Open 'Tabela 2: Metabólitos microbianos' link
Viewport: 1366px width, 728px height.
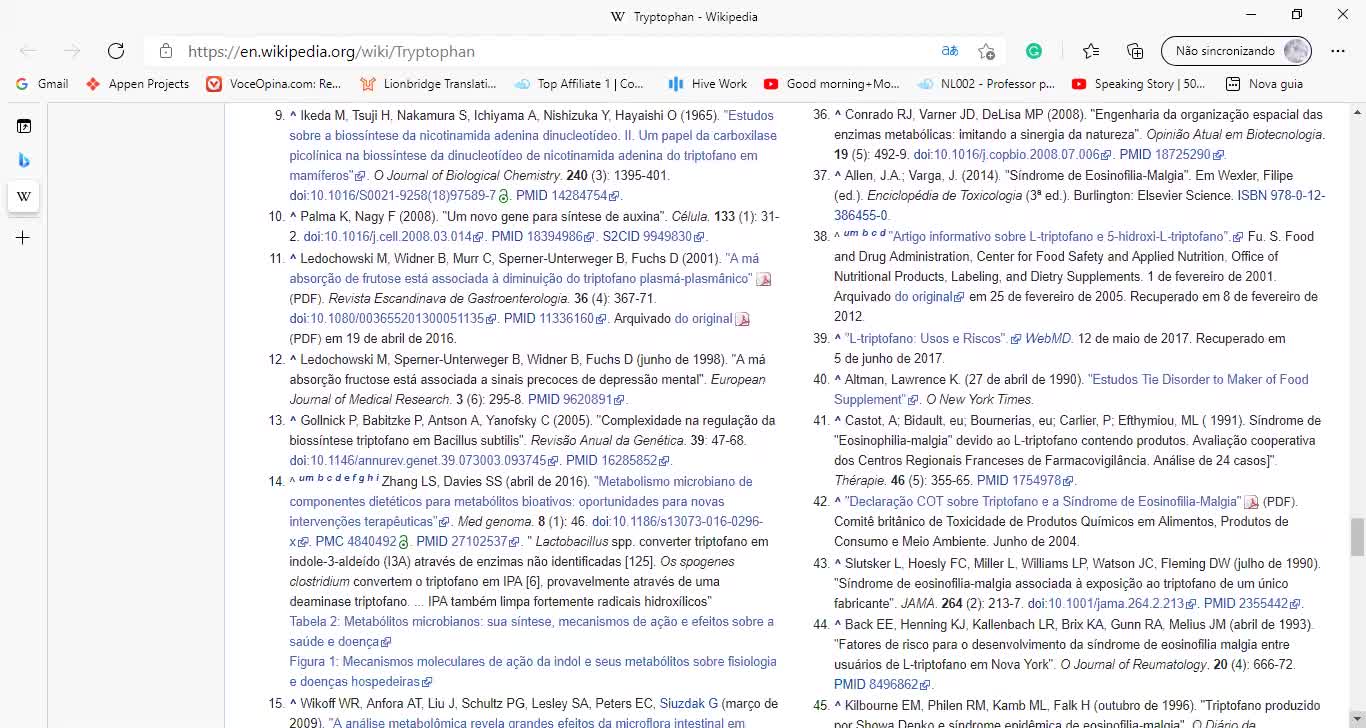pyautogui.click(x=531, y=632)
